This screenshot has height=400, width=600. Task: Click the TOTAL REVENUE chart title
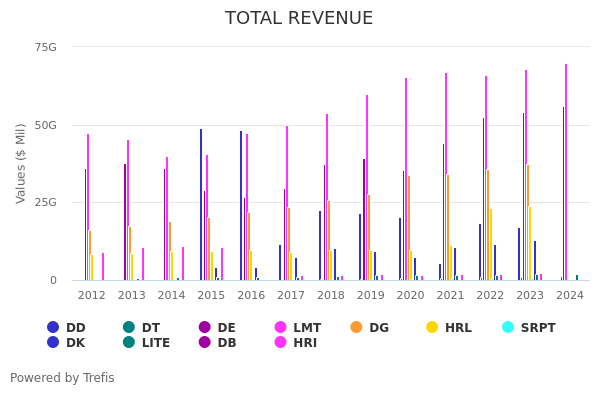[299, 18]
